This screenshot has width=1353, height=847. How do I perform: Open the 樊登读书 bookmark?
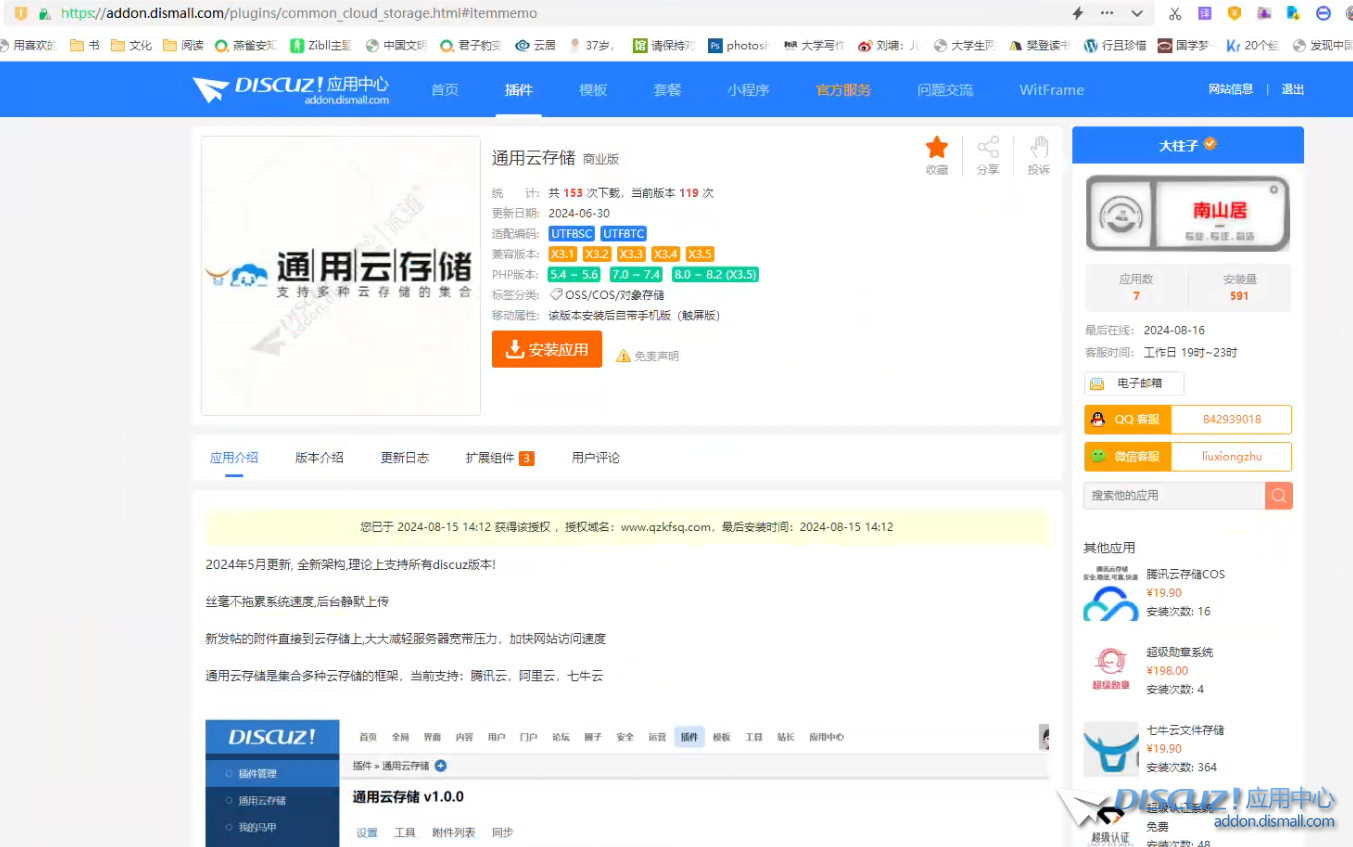coord(1040,45)
